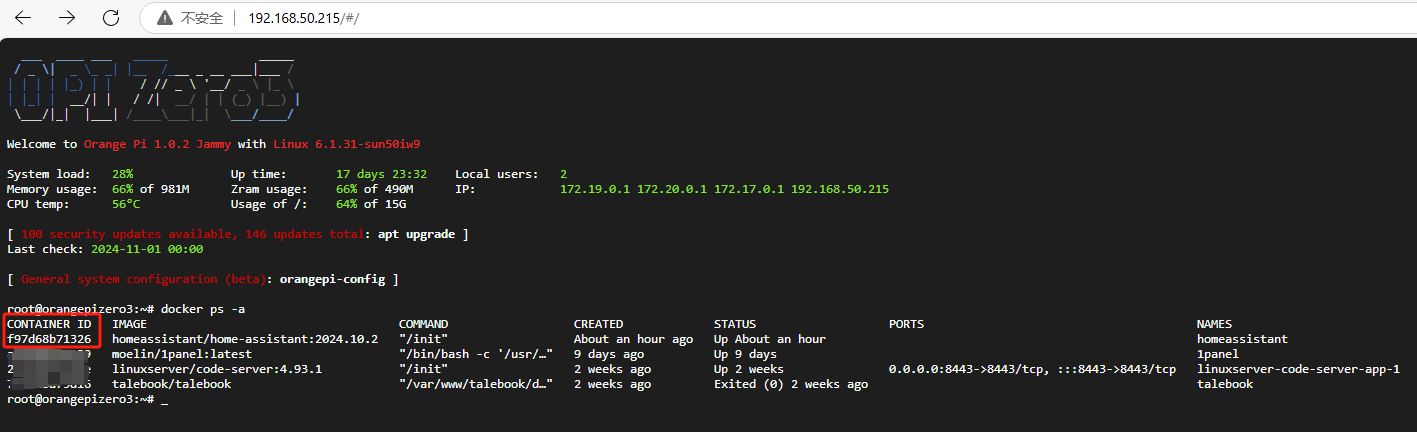Click the 1panel container name
The width and height of the screenshot is (1417, 432).
coord(1218,354)
